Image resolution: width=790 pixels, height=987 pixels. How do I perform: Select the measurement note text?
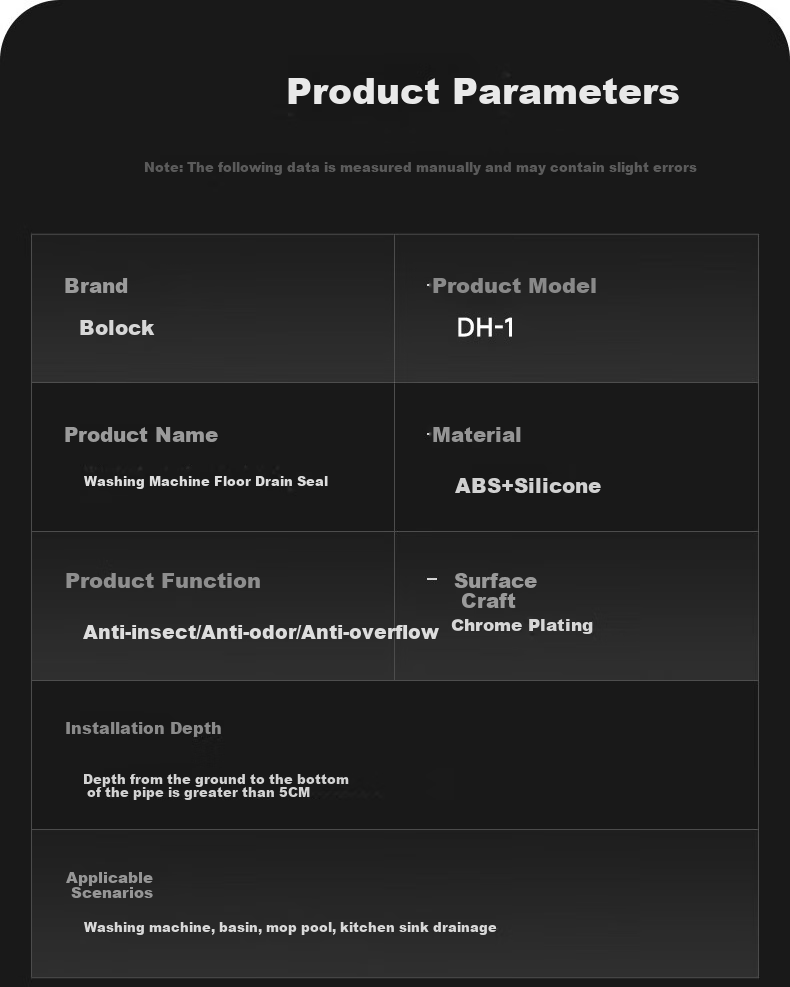coord(420,167)
